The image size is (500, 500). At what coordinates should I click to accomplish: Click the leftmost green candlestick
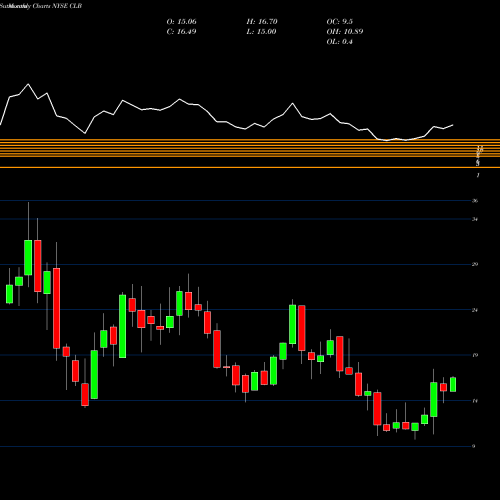pos(9,294)
